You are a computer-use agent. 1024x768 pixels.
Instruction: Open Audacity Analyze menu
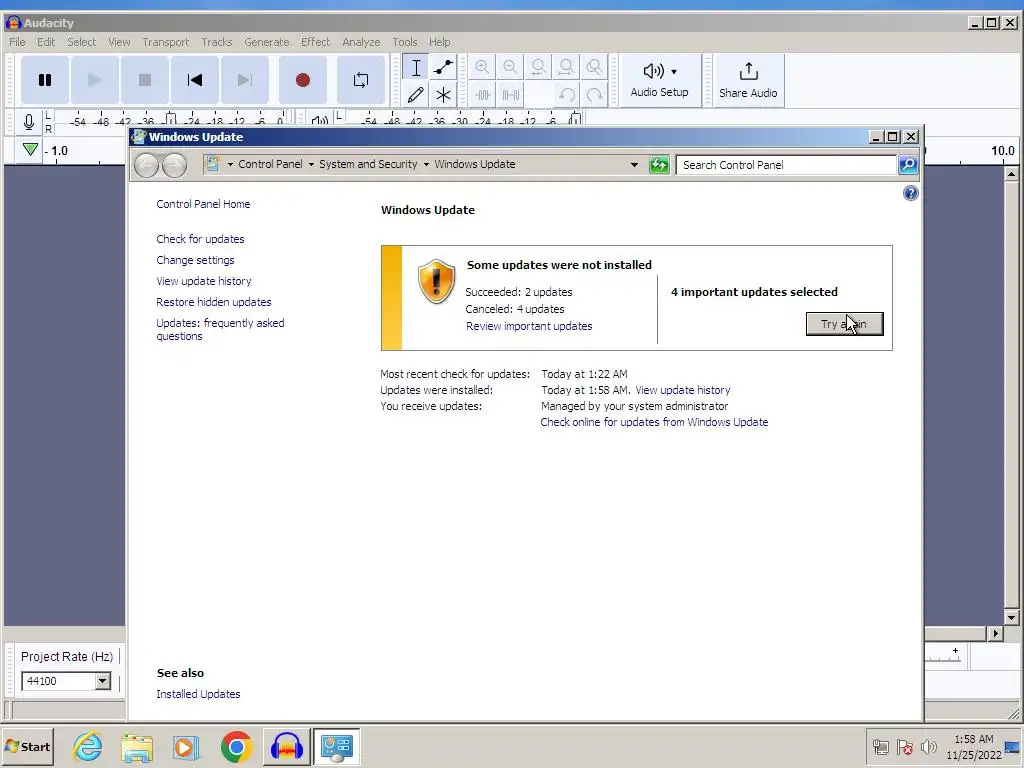point(361,42)
